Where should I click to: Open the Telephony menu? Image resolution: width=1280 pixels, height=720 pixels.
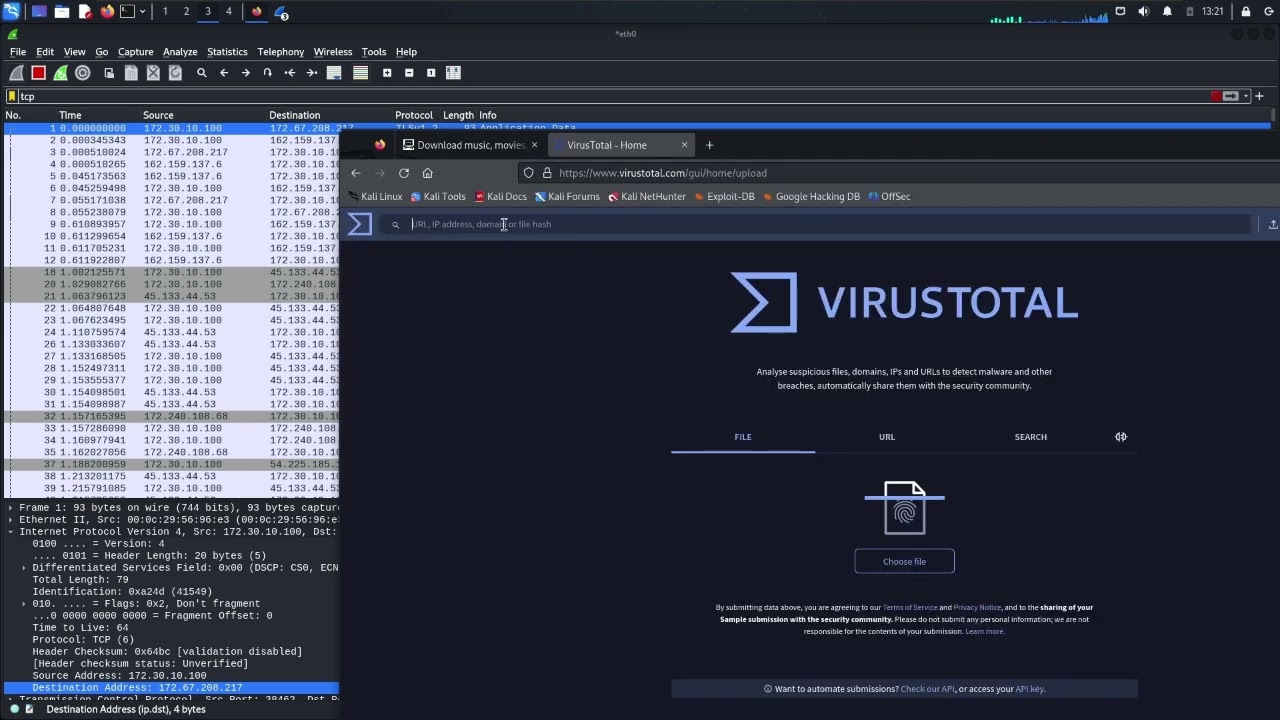[280, 52]
